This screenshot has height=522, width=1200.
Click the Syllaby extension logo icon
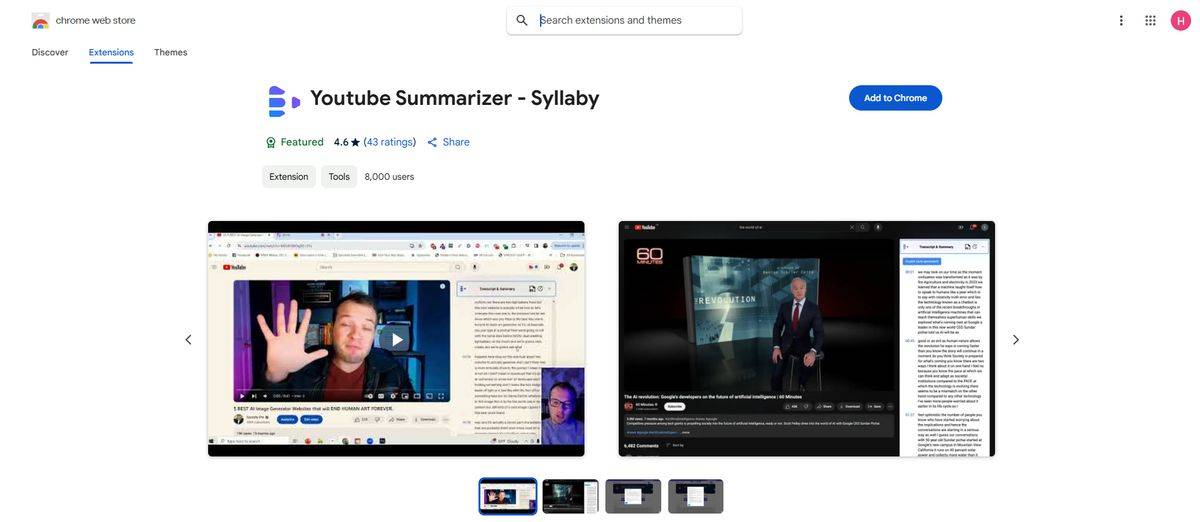click(284, 101)
